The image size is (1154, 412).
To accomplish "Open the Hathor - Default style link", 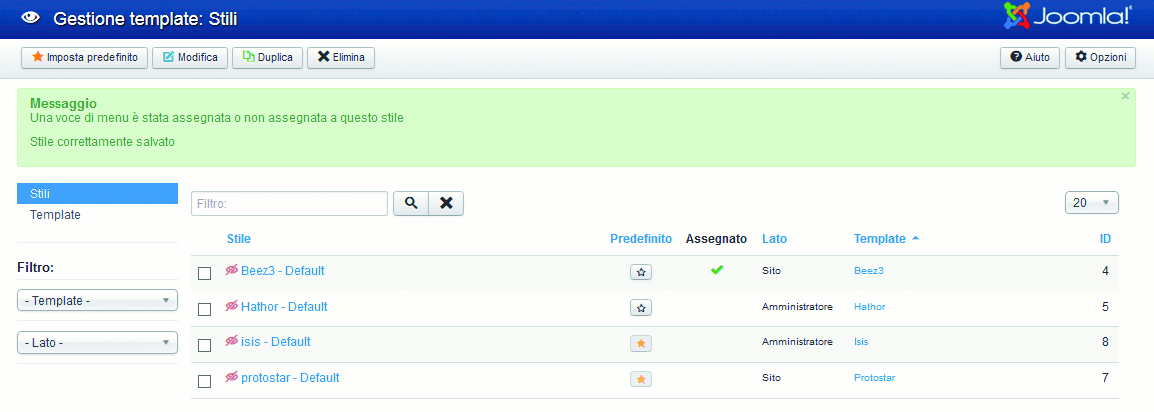I will (284, 306).
